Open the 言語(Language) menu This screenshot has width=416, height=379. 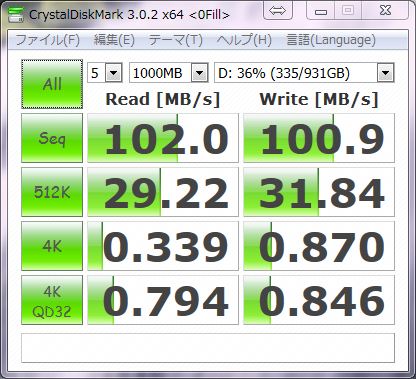click(x=331, y=40)
